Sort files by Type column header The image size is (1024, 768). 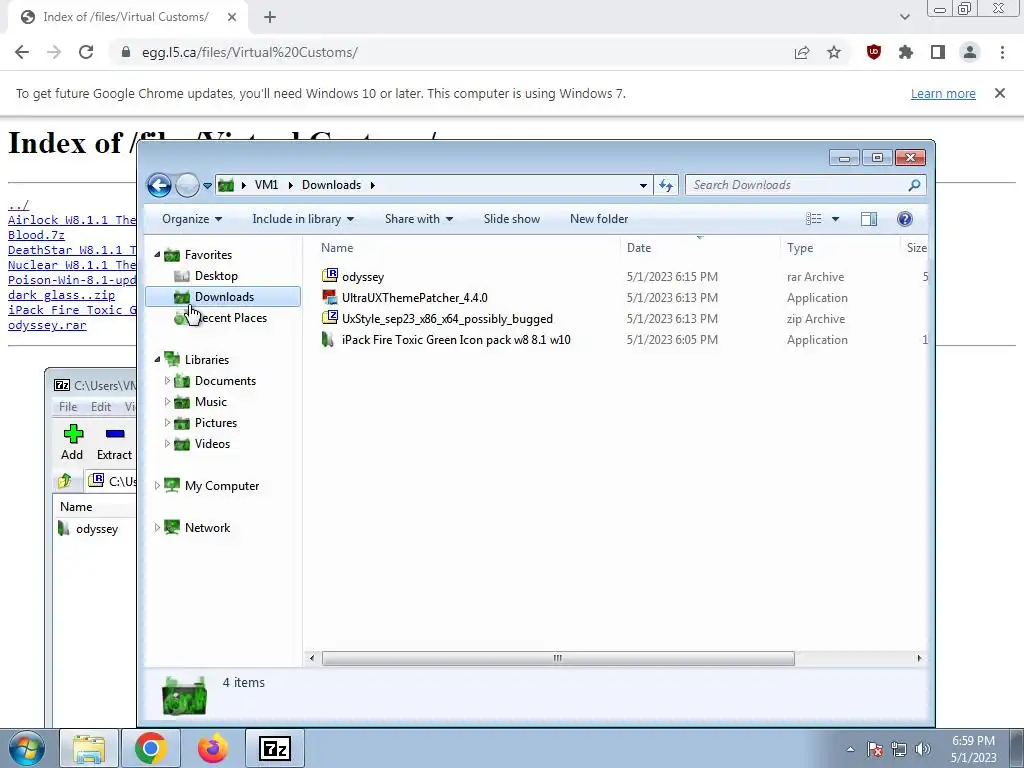800,248
